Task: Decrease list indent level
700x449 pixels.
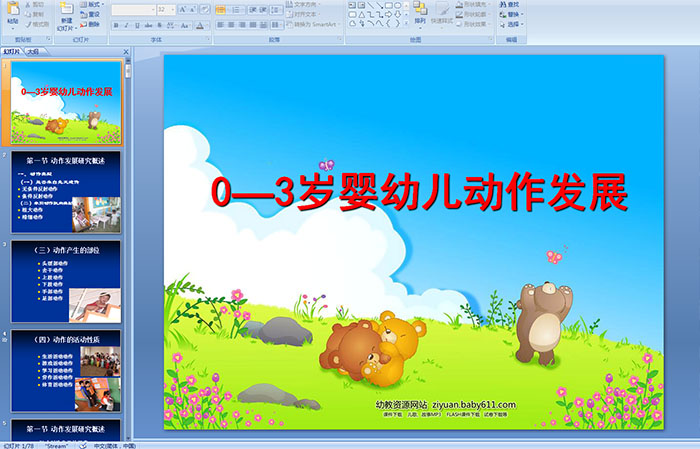Action: coord(253,10)
